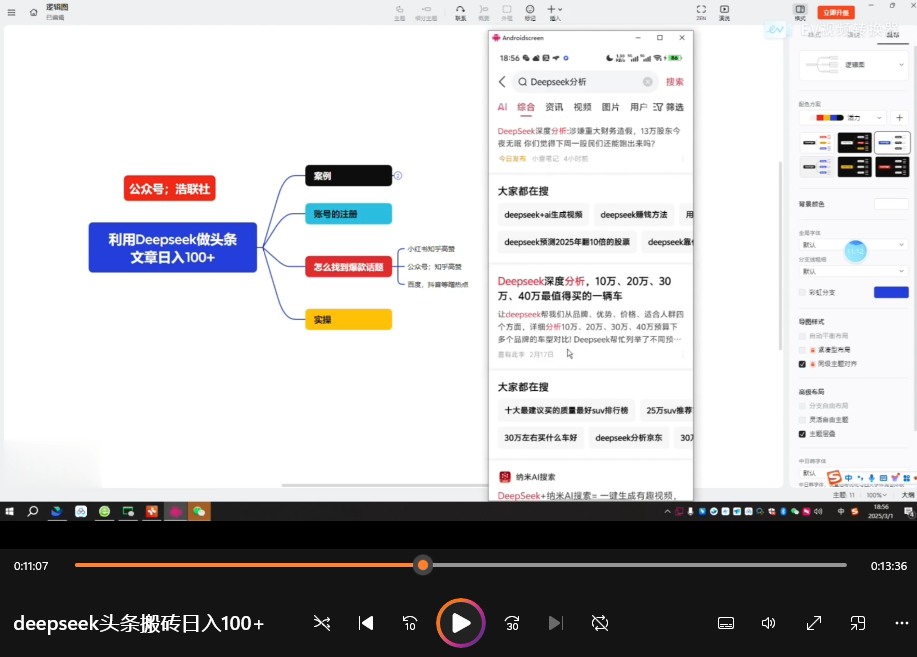Open the 资讯 news tab

[554, 107]
